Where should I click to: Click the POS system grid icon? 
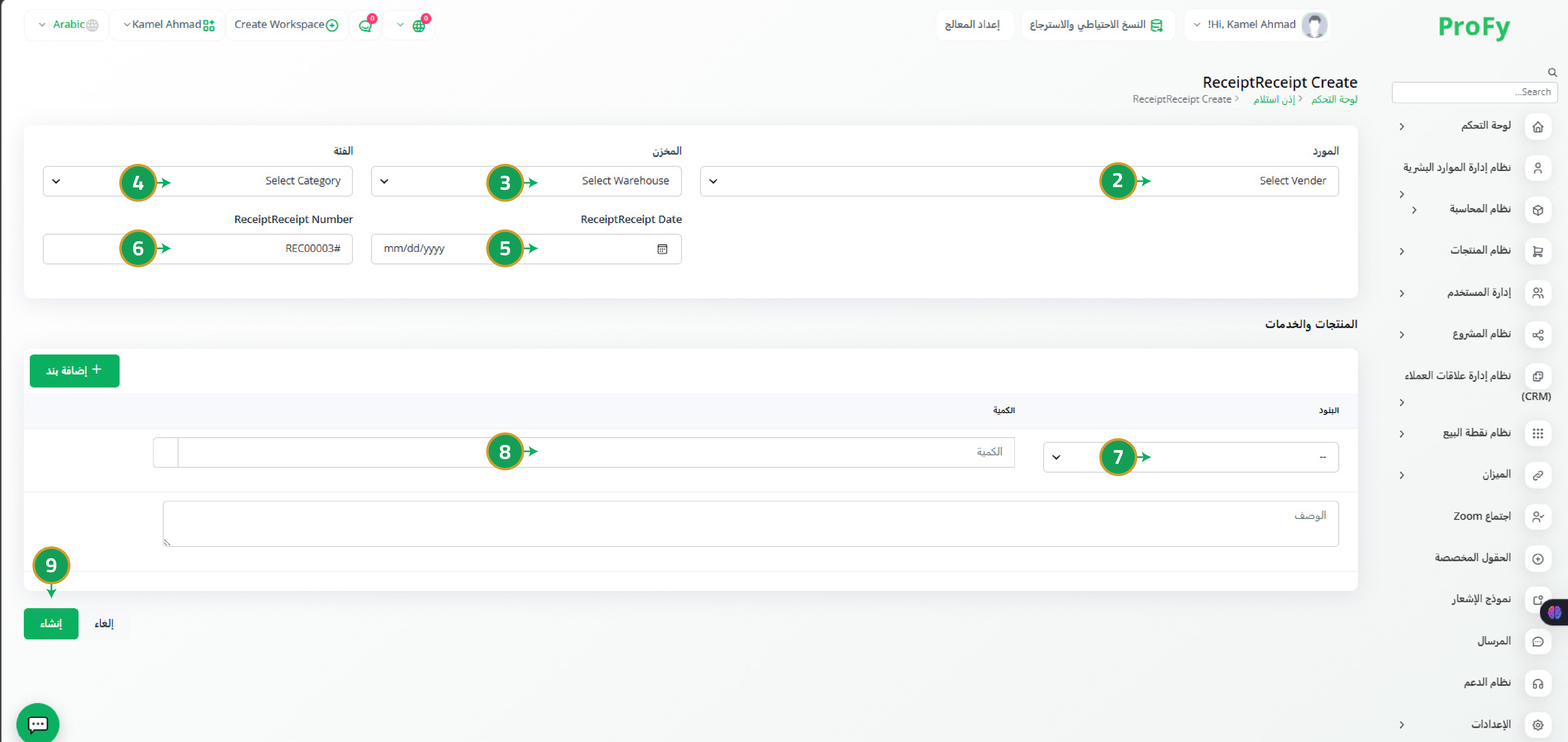[1538, 434]
